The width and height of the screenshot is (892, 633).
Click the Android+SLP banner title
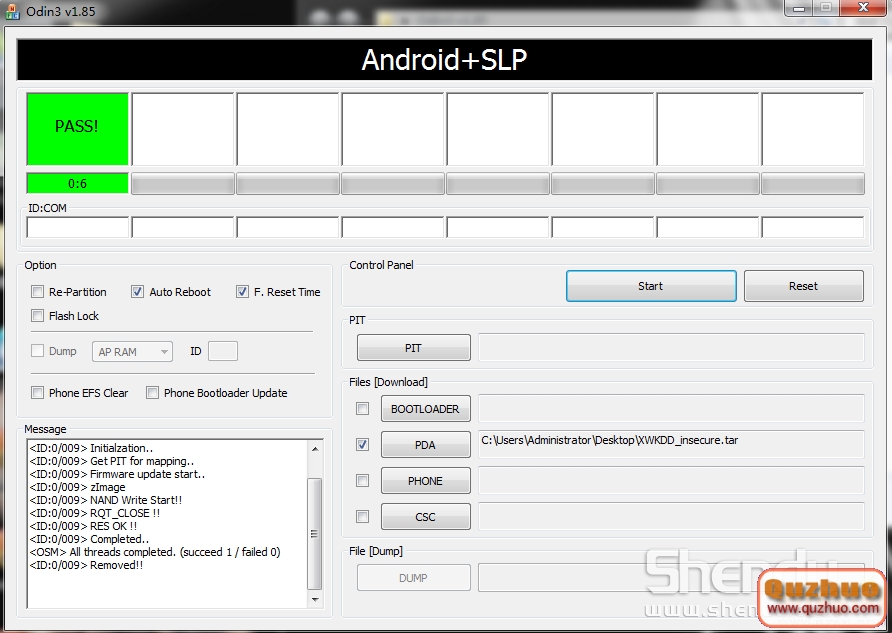point(444,60)
